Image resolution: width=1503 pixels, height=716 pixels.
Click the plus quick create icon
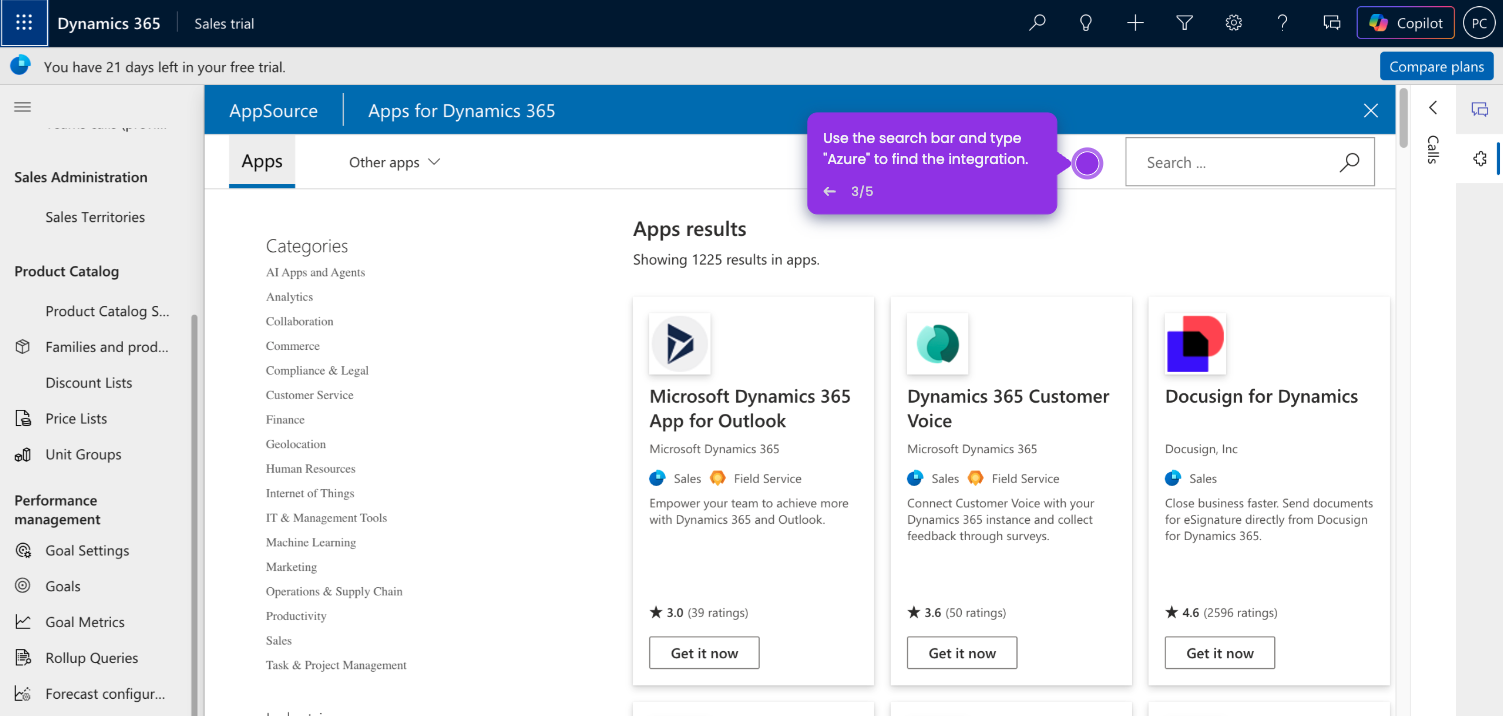pyautogui.click(x=1135, y=23)
